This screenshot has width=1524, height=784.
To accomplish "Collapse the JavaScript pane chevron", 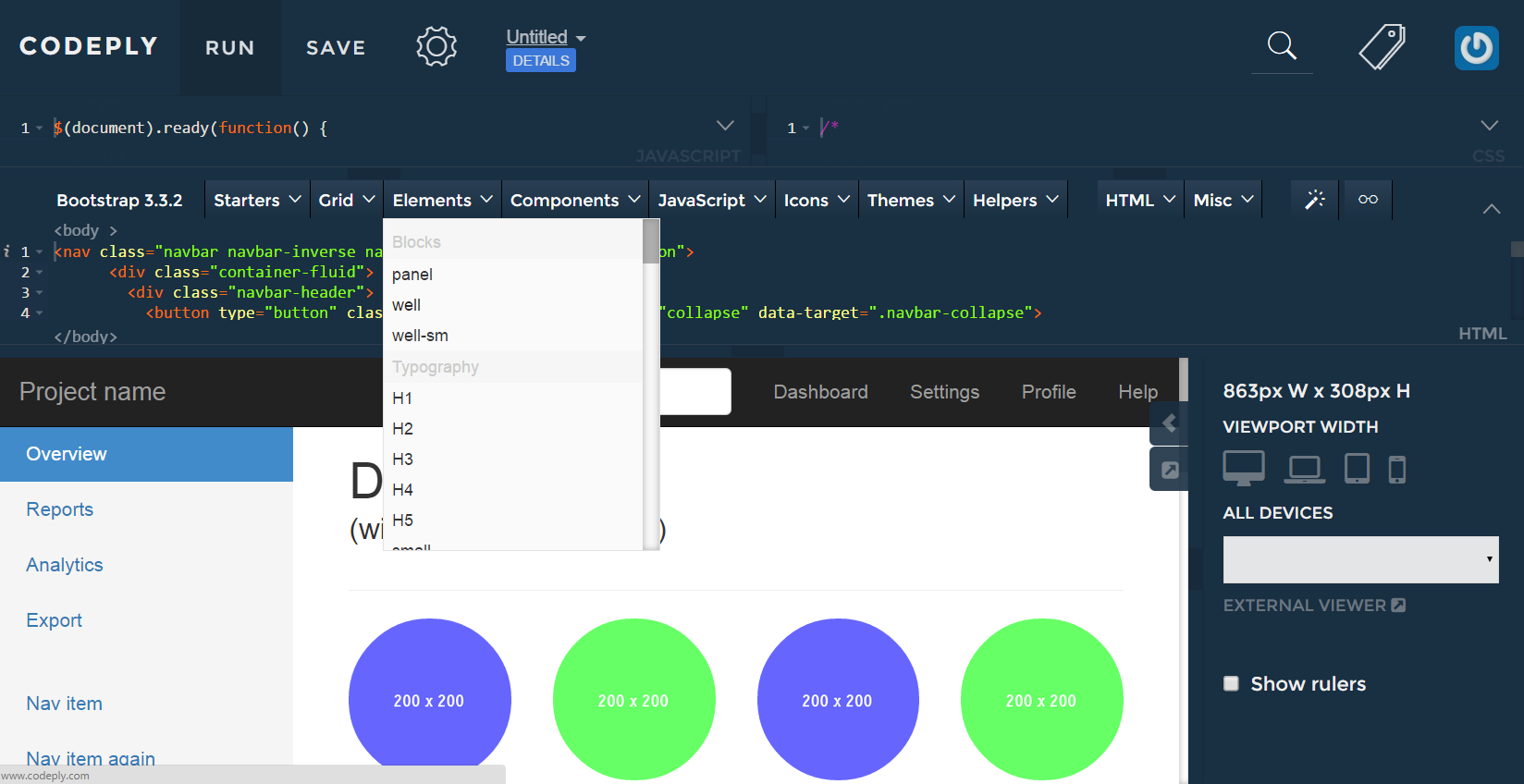I will [x=725, y=126].
